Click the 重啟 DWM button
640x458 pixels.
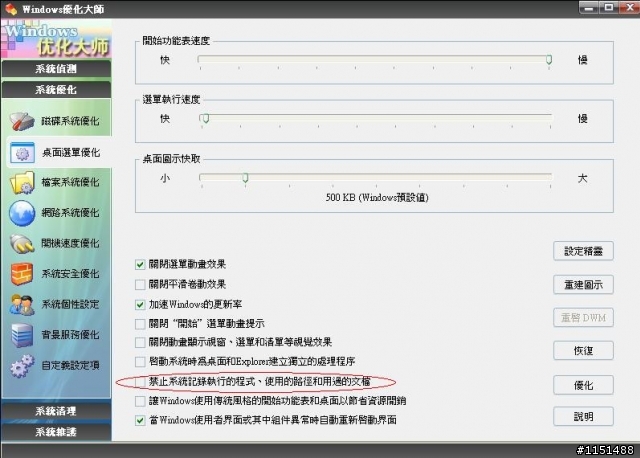coord(583,318)
